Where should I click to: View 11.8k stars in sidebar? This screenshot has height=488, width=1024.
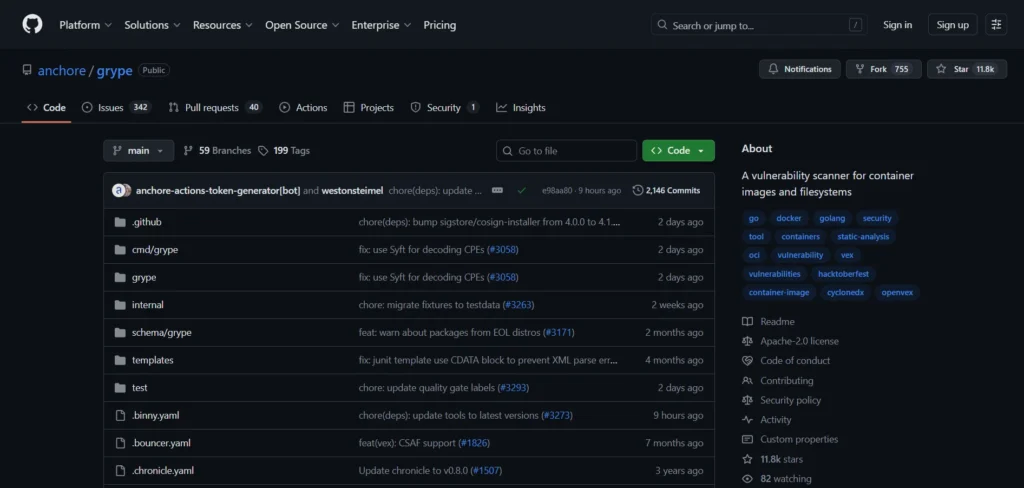pos(773,459)
